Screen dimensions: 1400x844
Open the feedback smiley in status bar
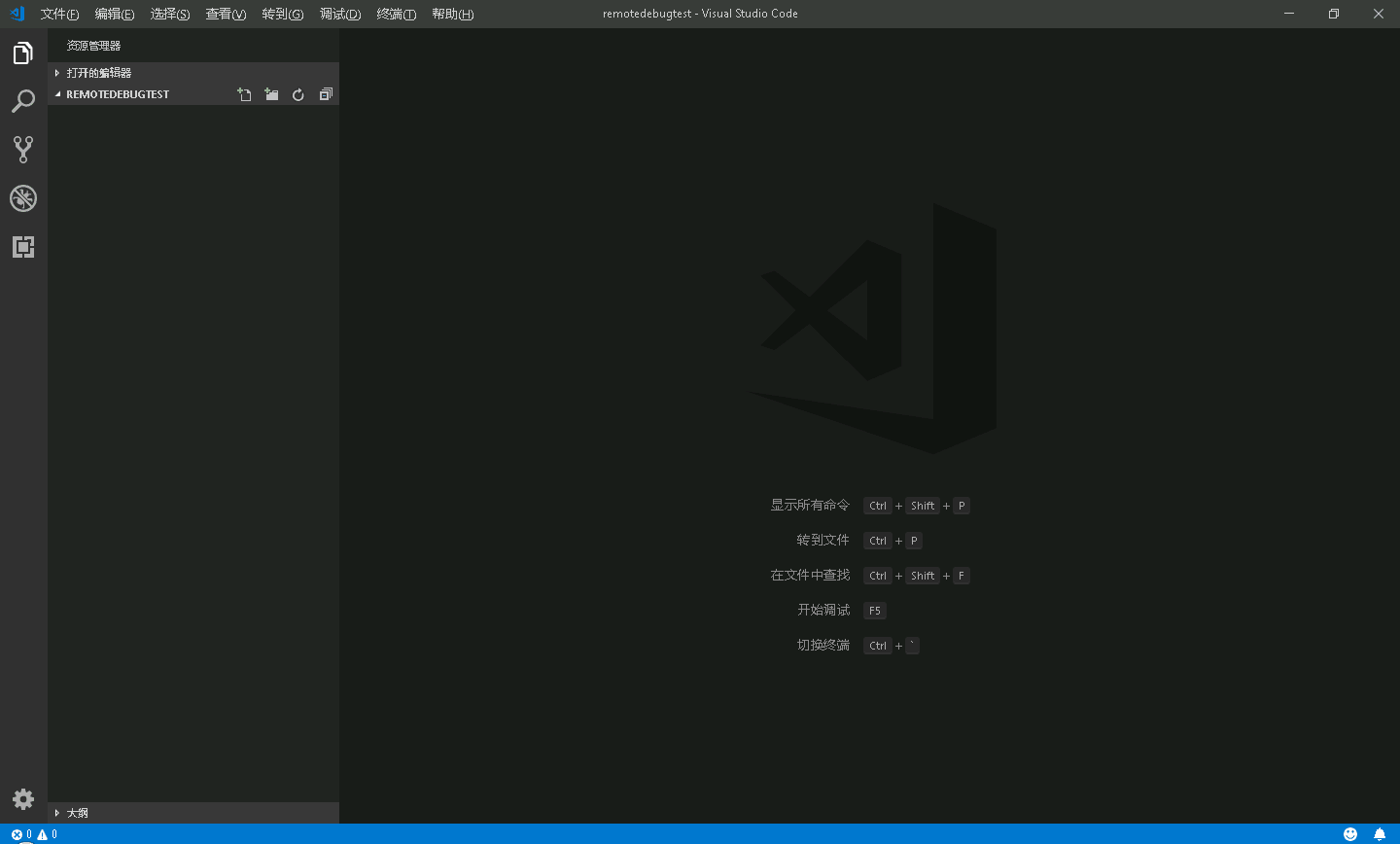click(1350, 834)
